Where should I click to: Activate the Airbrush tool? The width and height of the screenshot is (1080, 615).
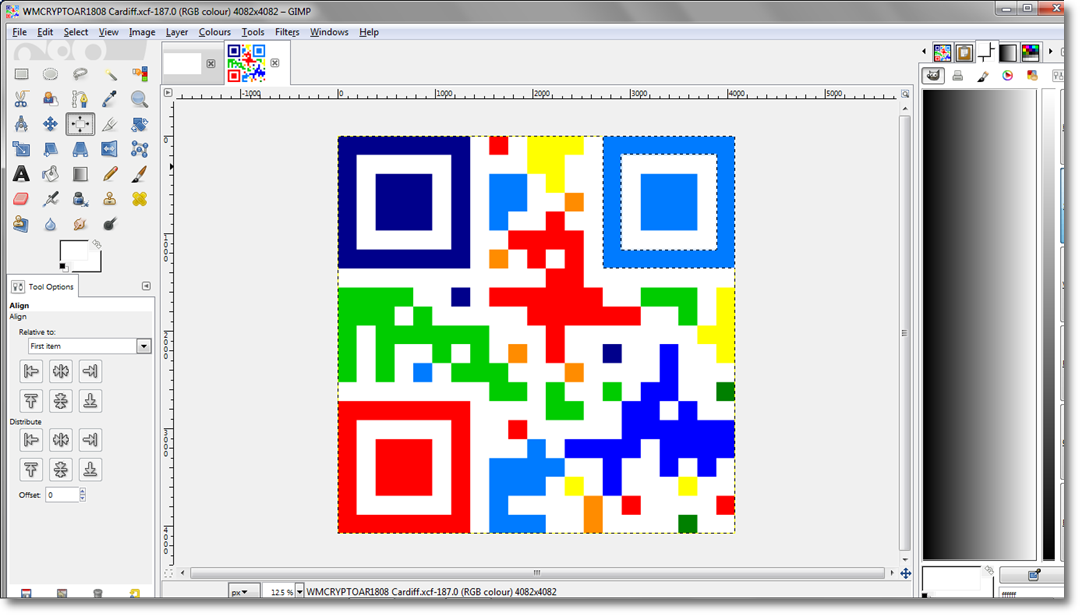[x=50, y=199]
